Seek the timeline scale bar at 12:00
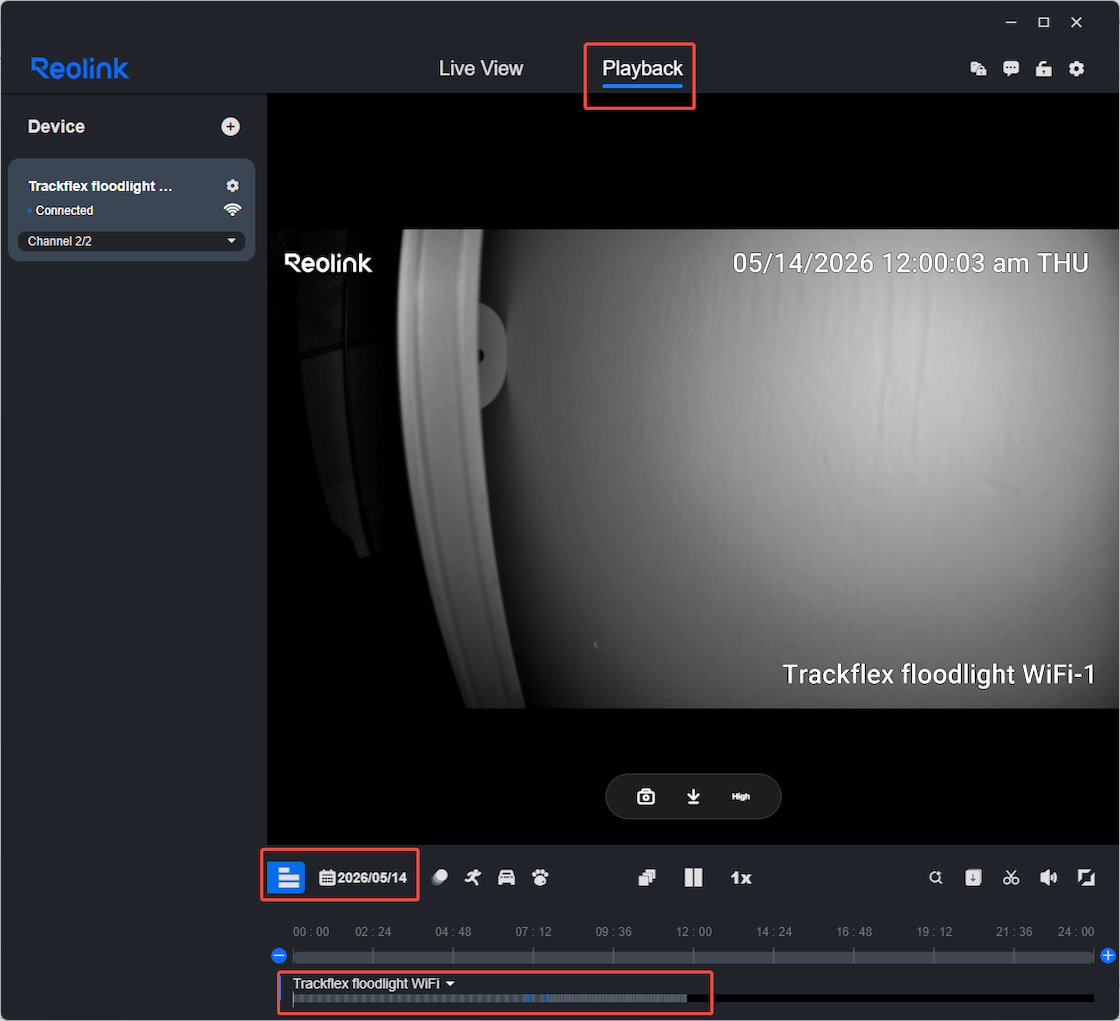1120x1021 pixels. (694, 957)
